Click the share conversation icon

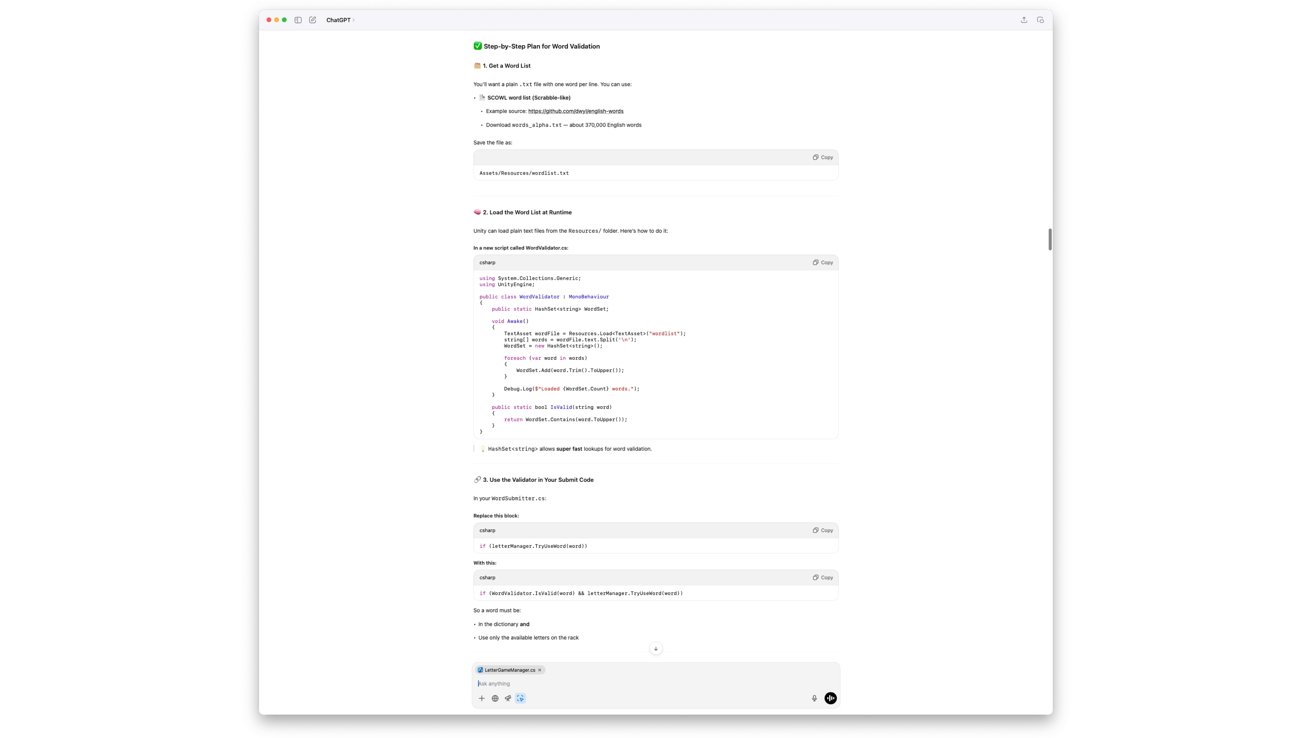click(1023, 20)
